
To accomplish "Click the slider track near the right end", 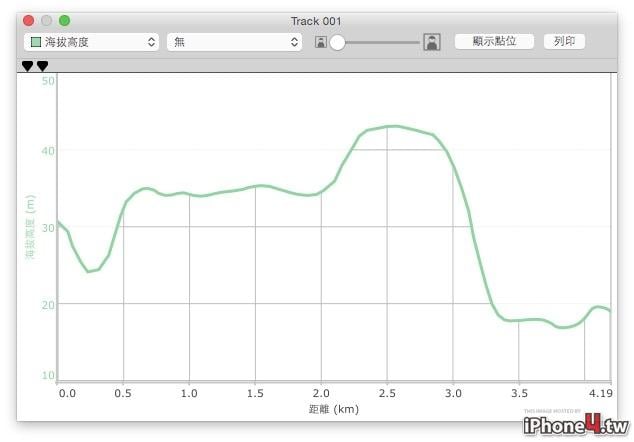I will (414, 42).
